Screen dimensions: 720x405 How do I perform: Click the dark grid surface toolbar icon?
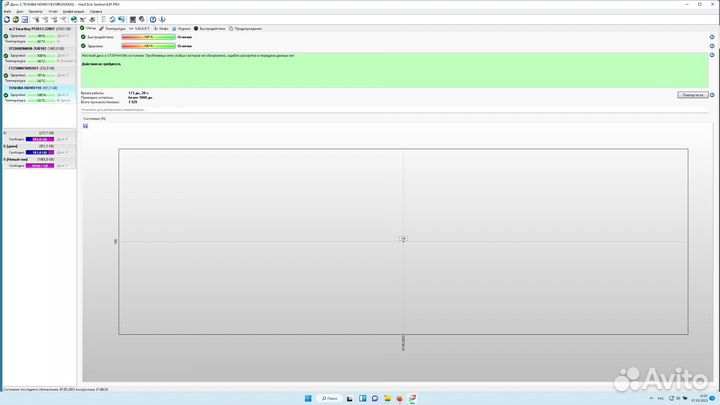tap(133, 19)
